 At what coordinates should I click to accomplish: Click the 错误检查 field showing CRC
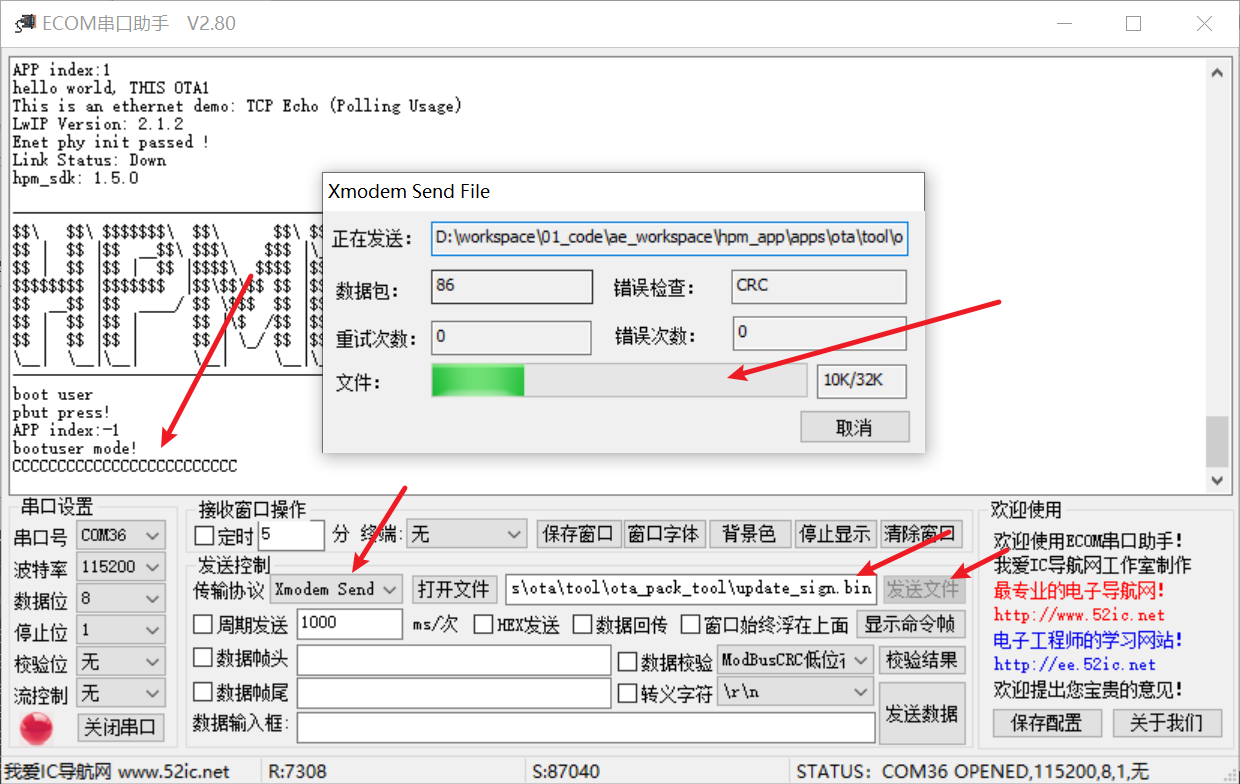820,287
